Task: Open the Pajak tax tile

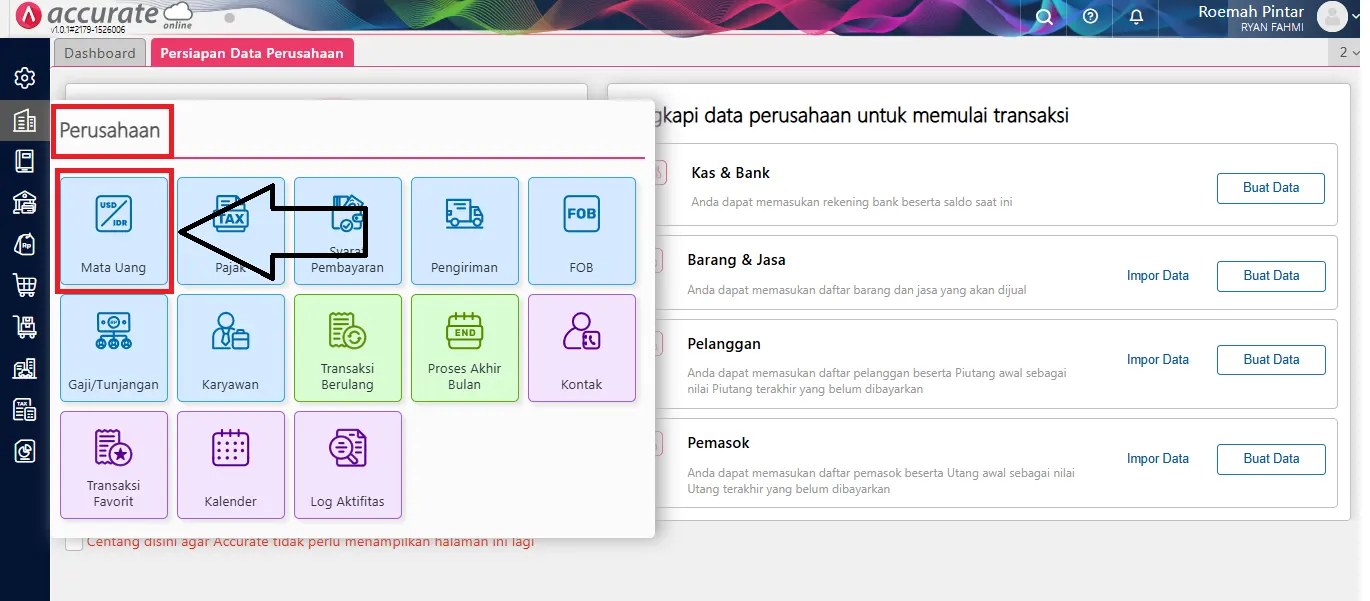Action: 231,231
